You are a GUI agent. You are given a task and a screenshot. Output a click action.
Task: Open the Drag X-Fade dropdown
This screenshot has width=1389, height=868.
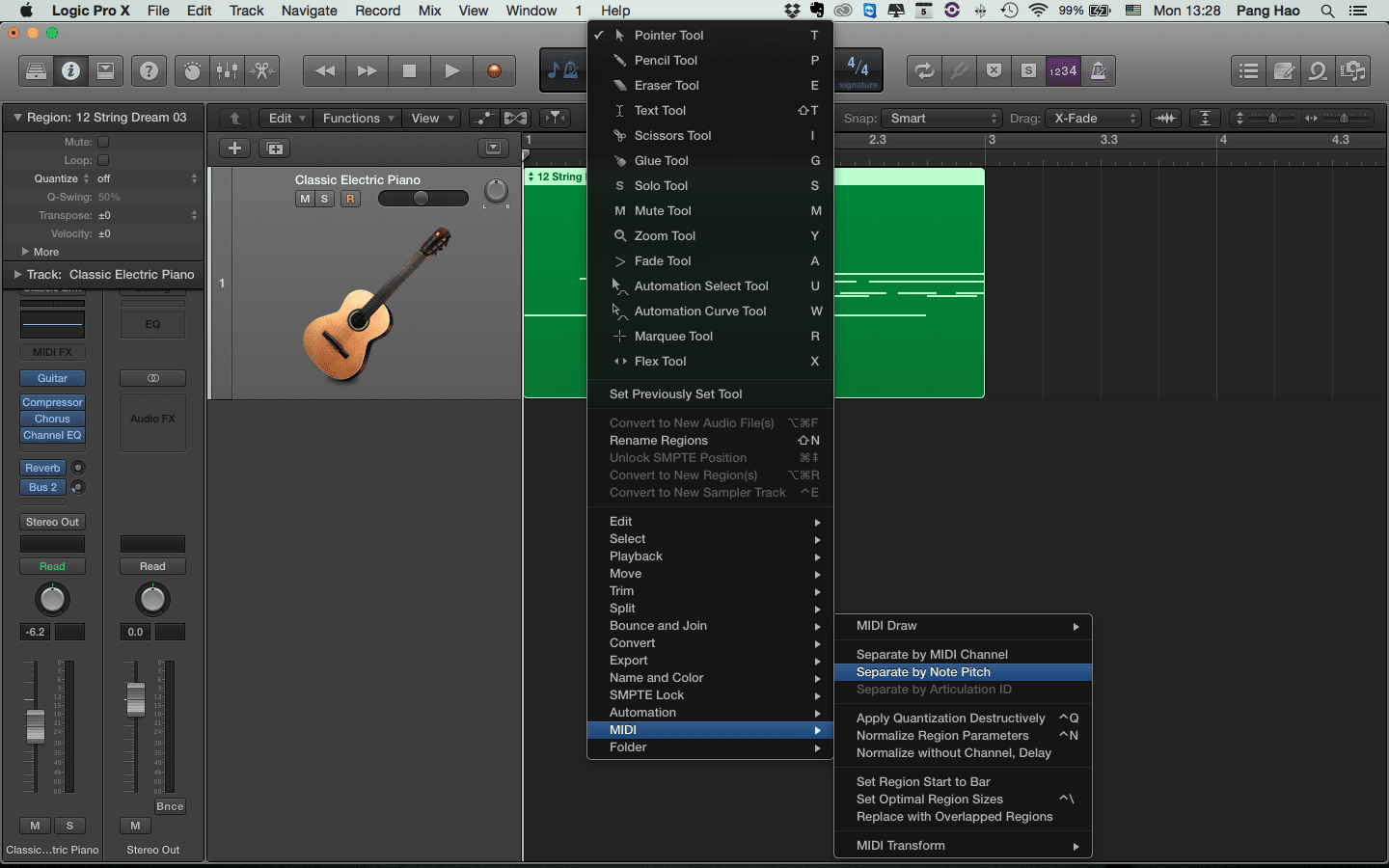click(1094, 118)
